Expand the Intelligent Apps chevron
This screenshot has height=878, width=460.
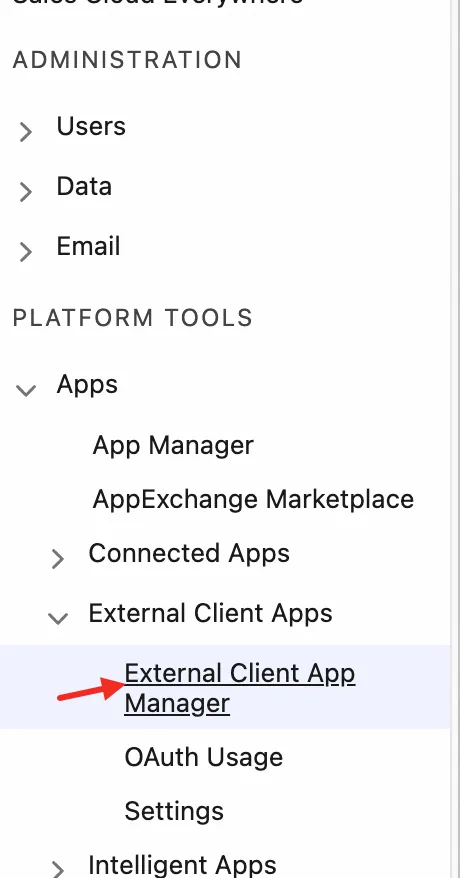[x=58, y=869]
